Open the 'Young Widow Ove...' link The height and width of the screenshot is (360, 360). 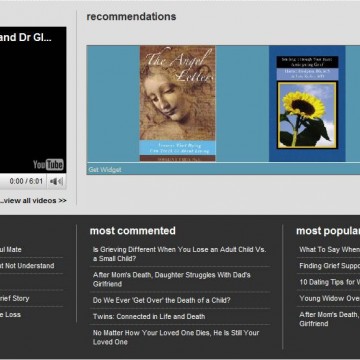329,298
